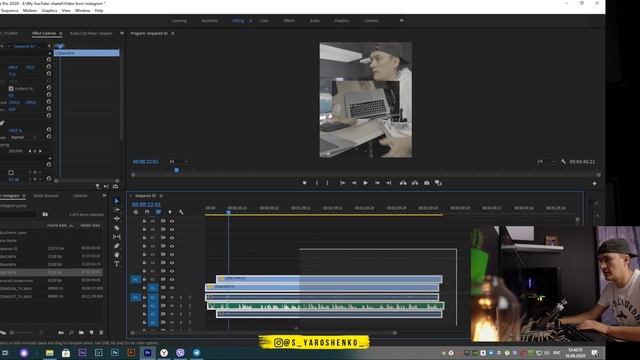Image resolution: width=640 pixels, height=360 pixels.
Task: Switch to the Audio Clip Mixer tab
Action: (x=91, y=33)
